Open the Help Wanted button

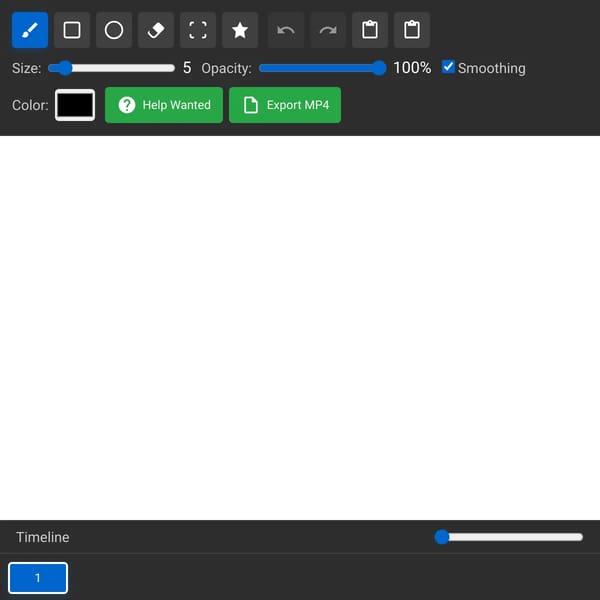pos(164,105)
